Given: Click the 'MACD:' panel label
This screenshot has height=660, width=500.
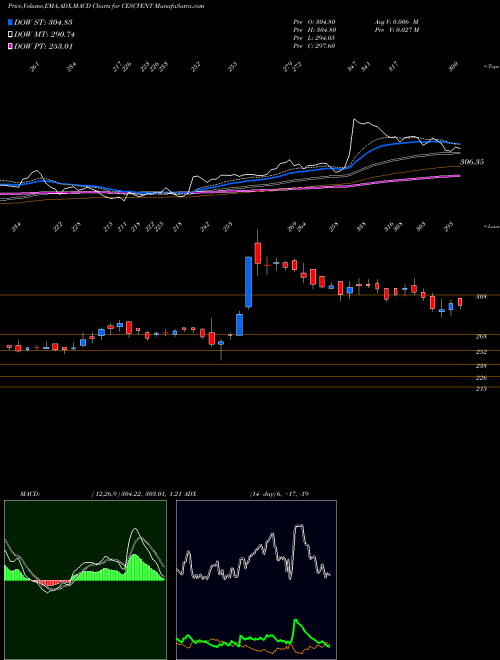Looking at the screenshot, I should pos(30,494).
